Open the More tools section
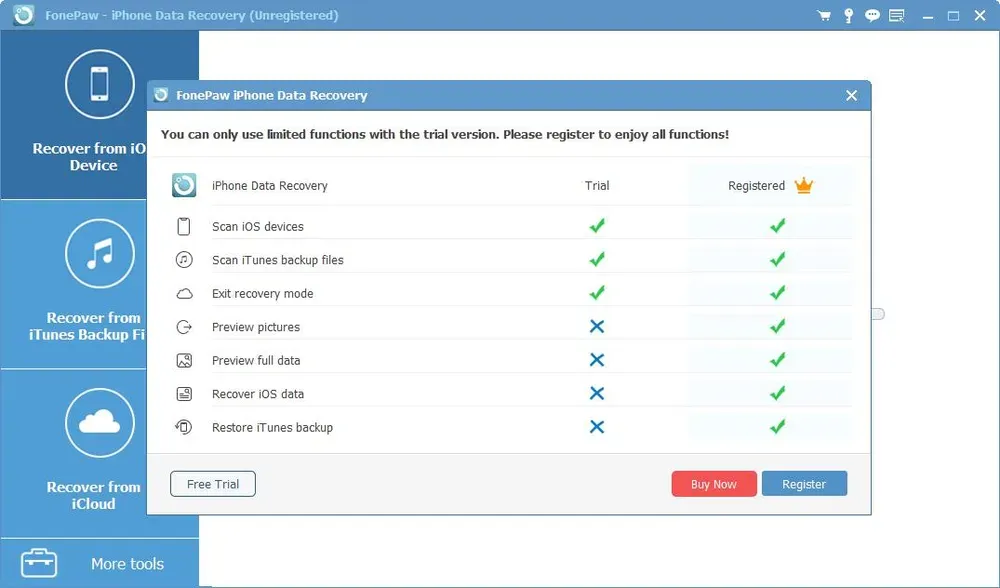The height and width of the screenshot is (588, 1000). coord(125,563)
